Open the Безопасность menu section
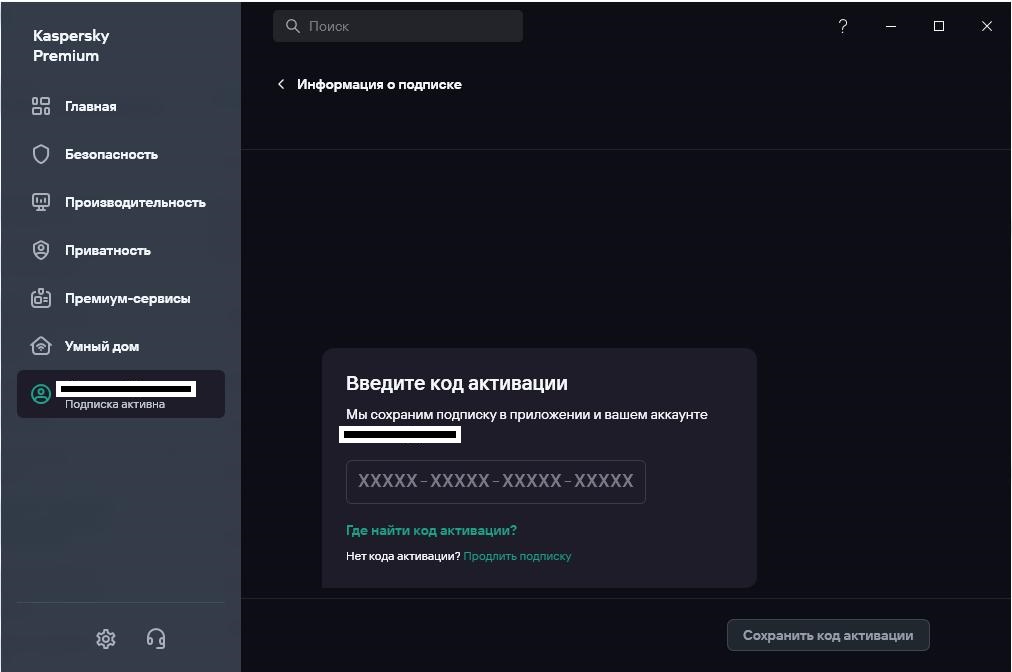This screenshot has width=1012, height=672. tap(111, 154)
